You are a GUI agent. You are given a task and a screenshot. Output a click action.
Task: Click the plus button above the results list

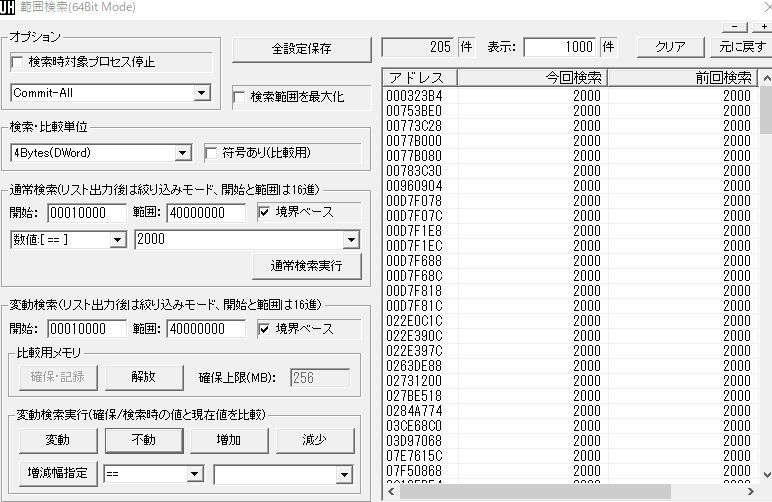coord(763,27)
